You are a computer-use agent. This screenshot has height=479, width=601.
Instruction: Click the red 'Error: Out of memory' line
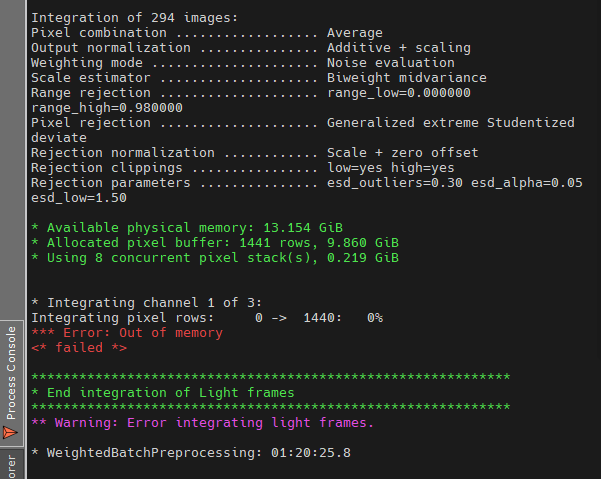coord(127,333)
